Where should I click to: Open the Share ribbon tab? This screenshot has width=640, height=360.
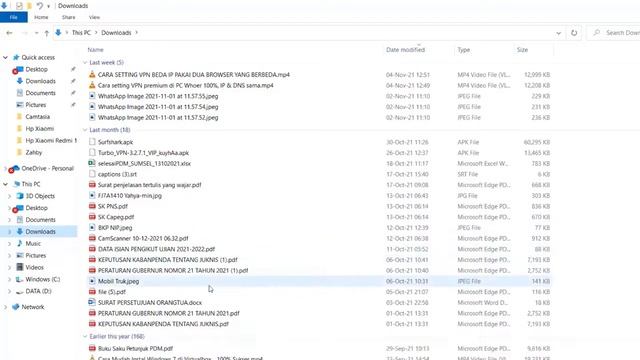coord(68,17)
